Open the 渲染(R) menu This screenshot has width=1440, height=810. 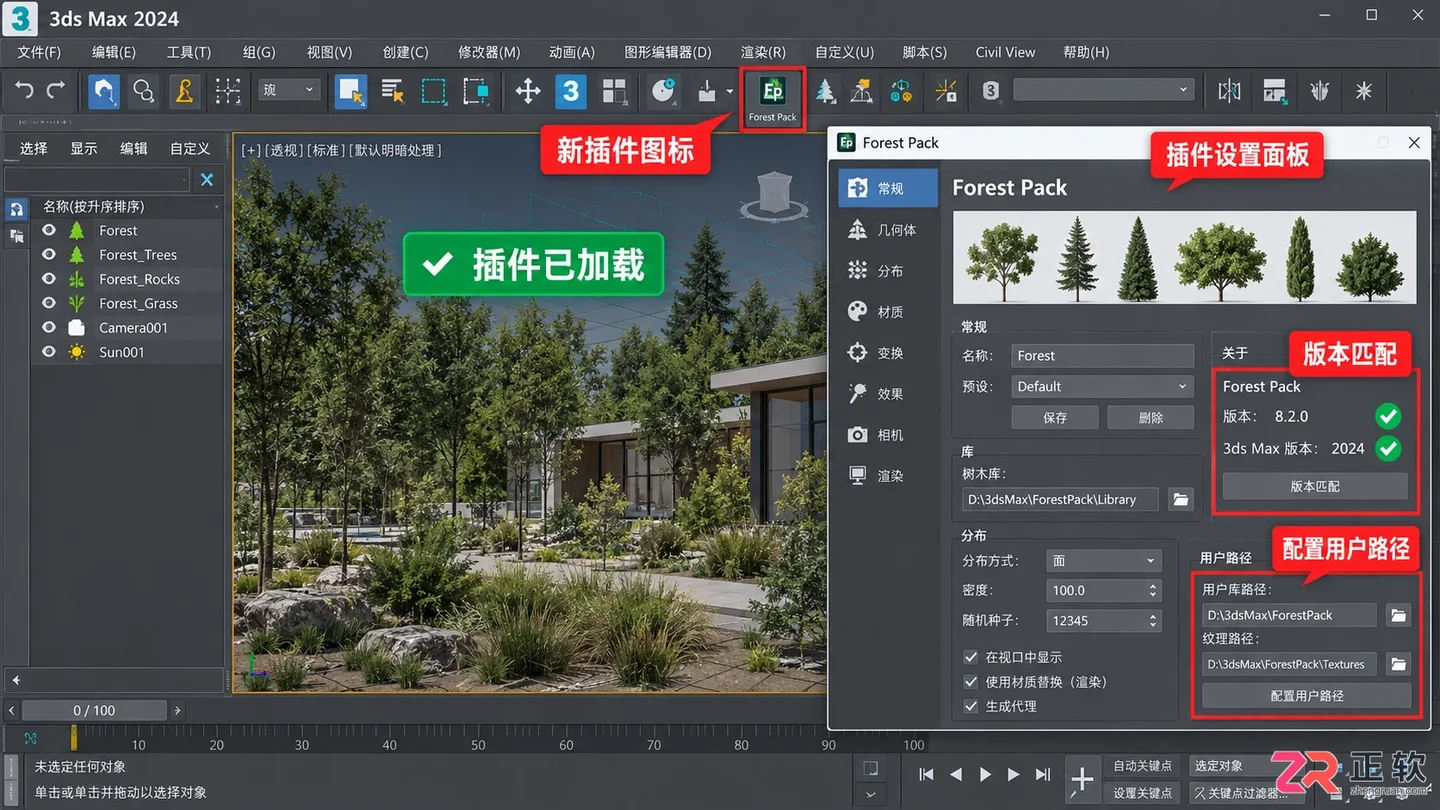(763, 52)
